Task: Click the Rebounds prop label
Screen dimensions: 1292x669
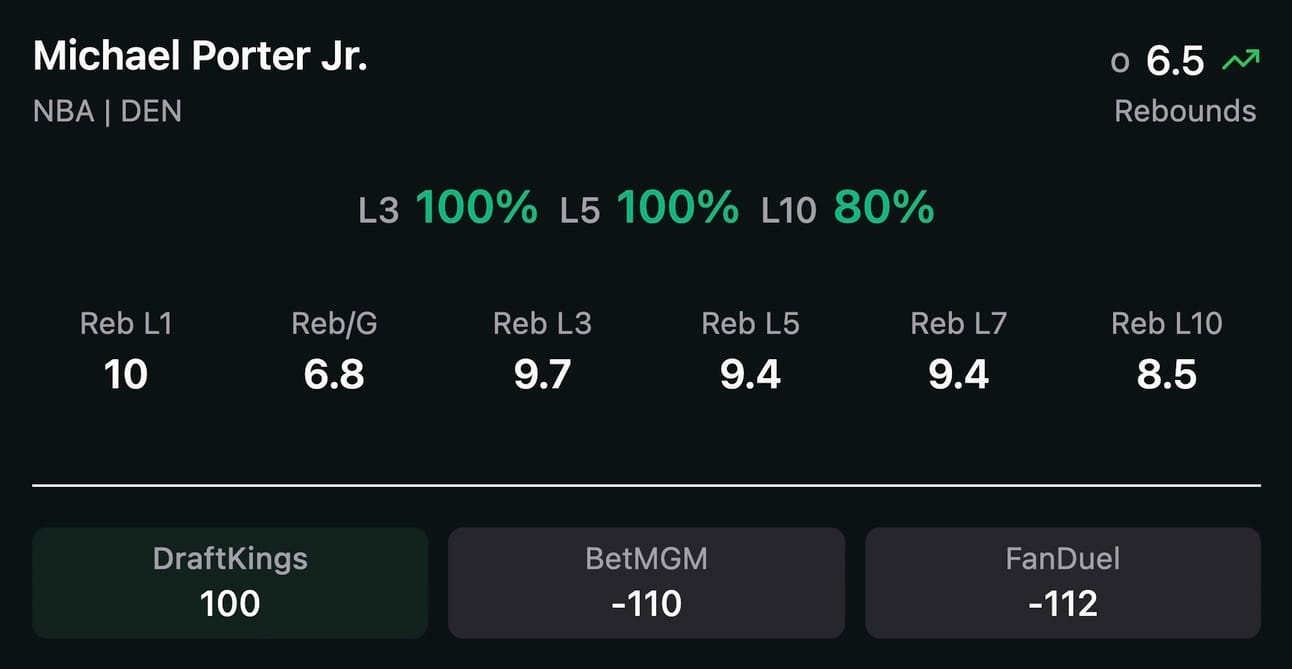Action: click(1185, 110)
